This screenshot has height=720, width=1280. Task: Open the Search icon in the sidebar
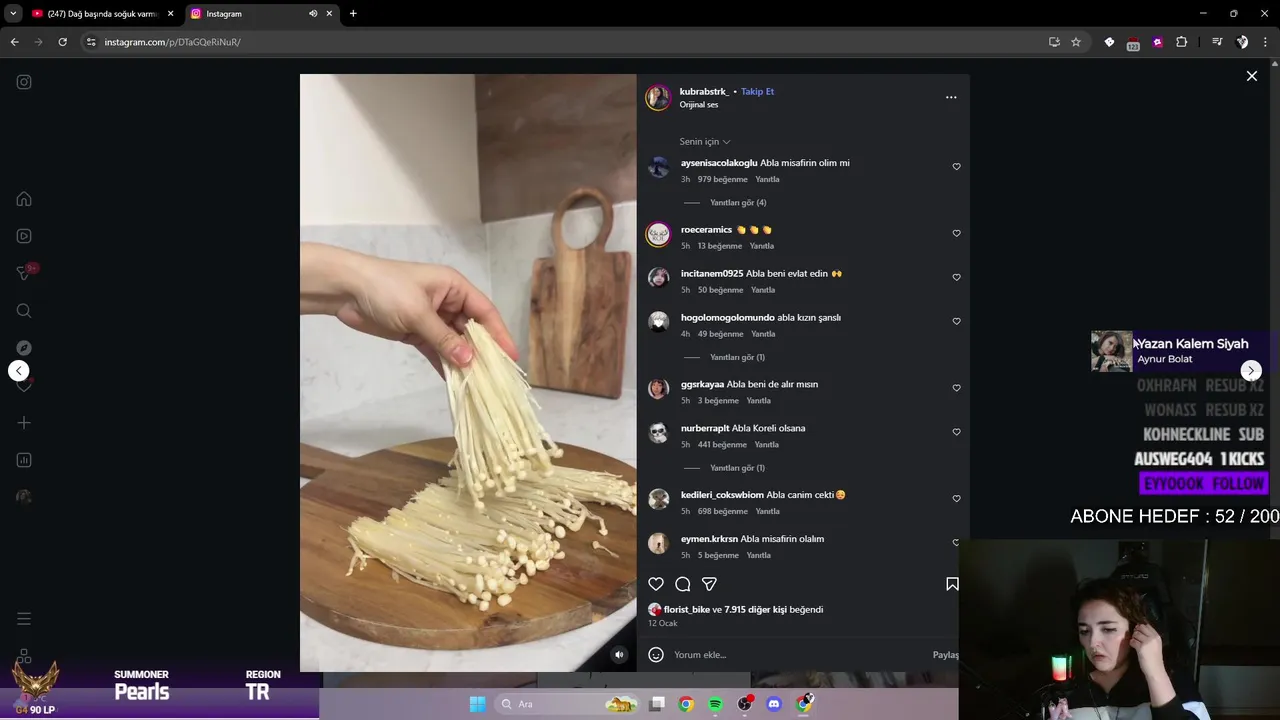[x=24, y=311]
